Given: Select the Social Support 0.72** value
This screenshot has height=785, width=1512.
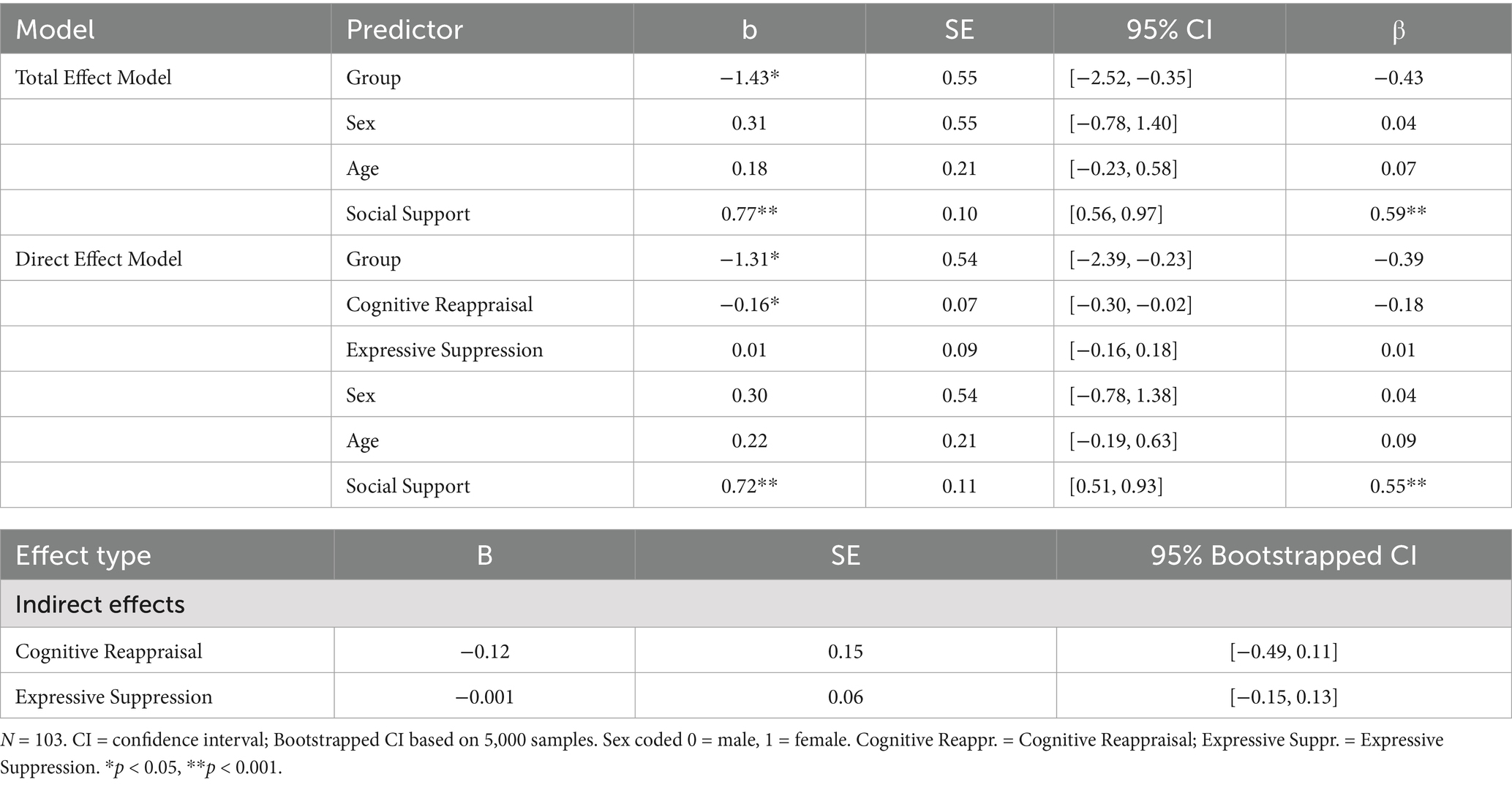Looking at the screenshot, I should [749, 485].
